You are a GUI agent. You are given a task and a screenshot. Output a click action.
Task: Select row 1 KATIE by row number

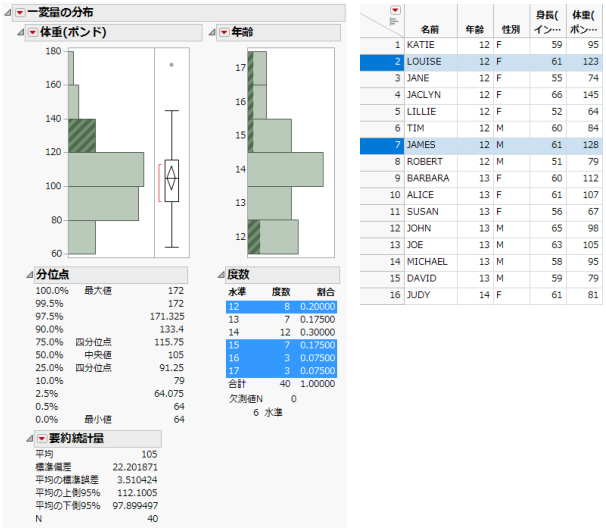(x=382, y=45)
